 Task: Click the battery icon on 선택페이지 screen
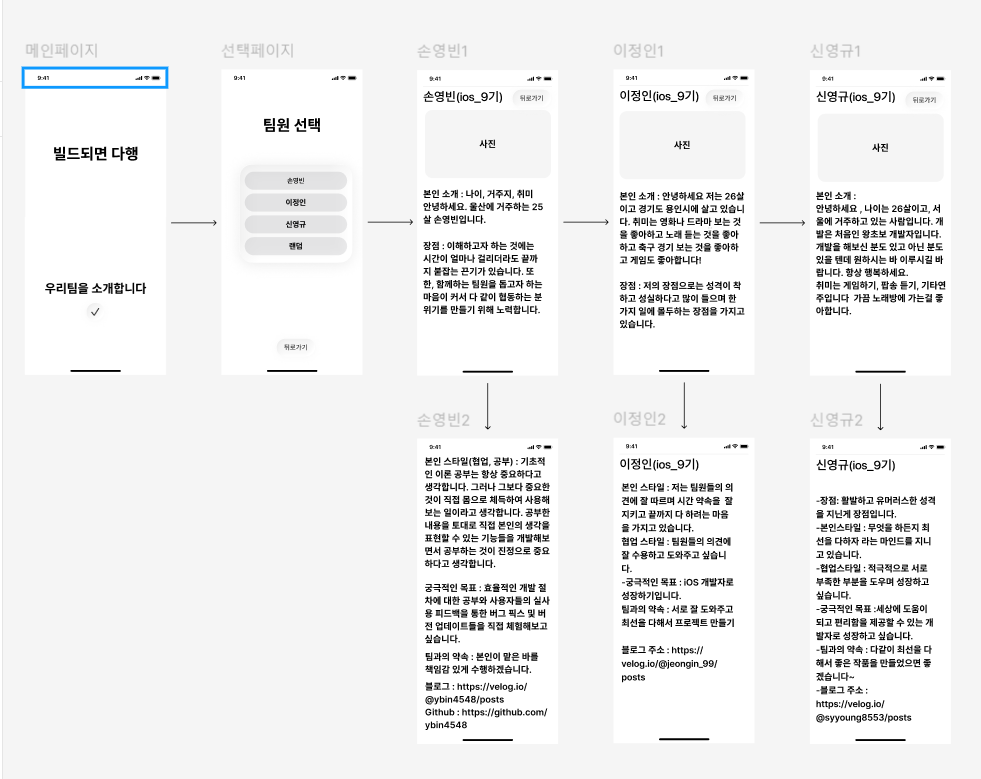pyautogui.click(x=351, y=78)
